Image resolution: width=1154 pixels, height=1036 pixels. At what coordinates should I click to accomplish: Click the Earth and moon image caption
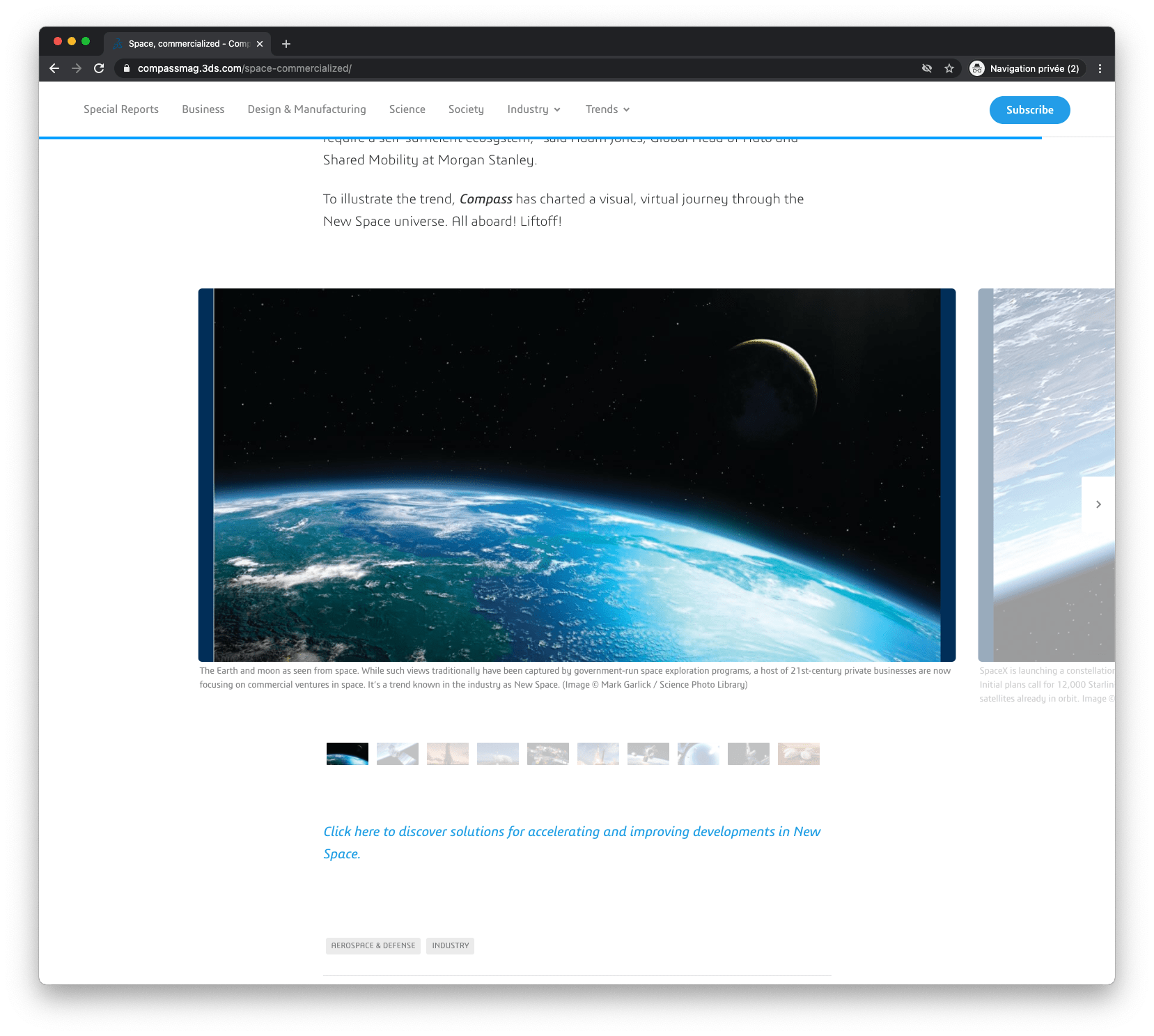tap(575, 678)
